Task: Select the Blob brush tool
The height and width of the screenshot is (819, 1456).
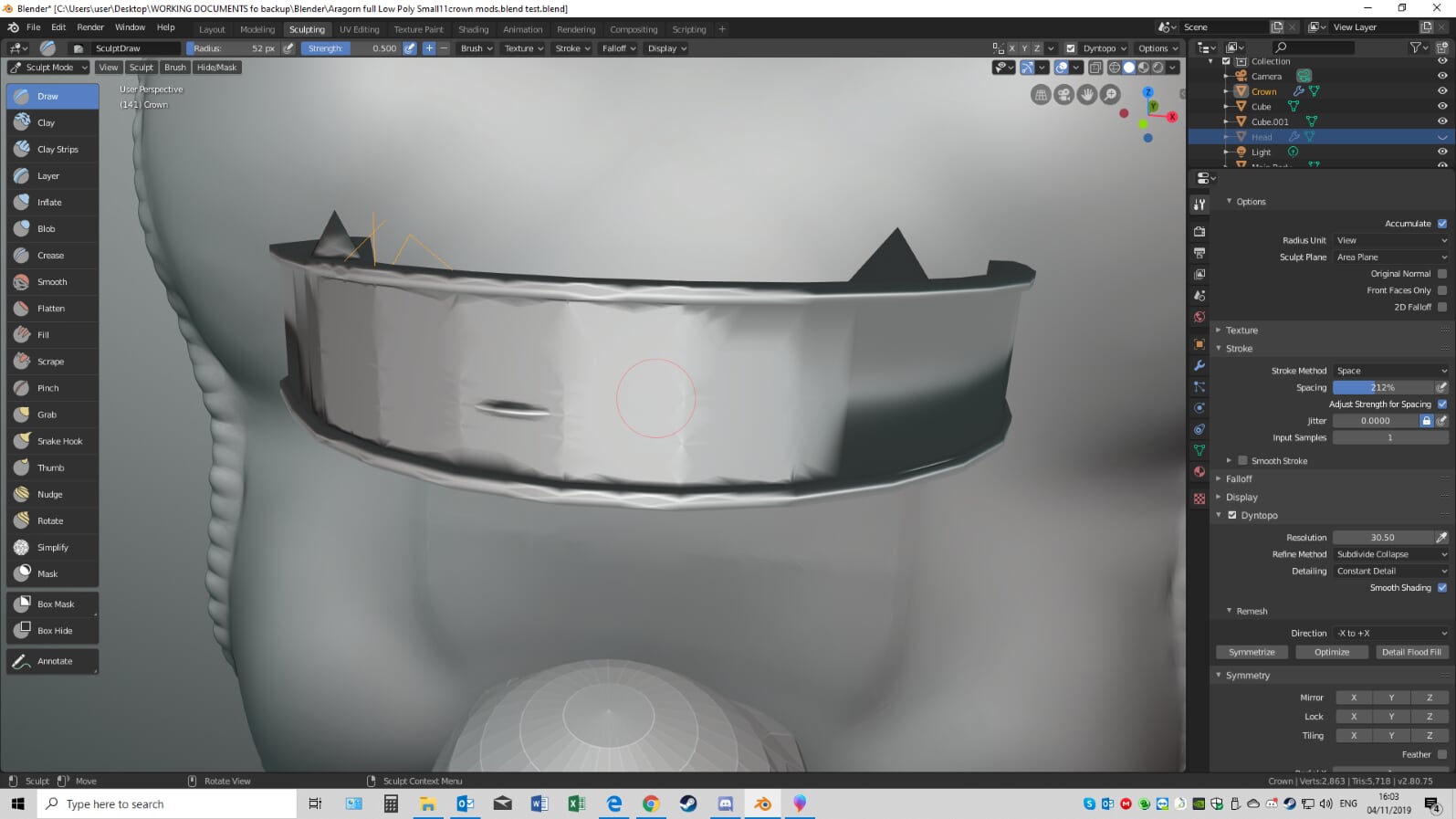Action: (x=53, y=228)
